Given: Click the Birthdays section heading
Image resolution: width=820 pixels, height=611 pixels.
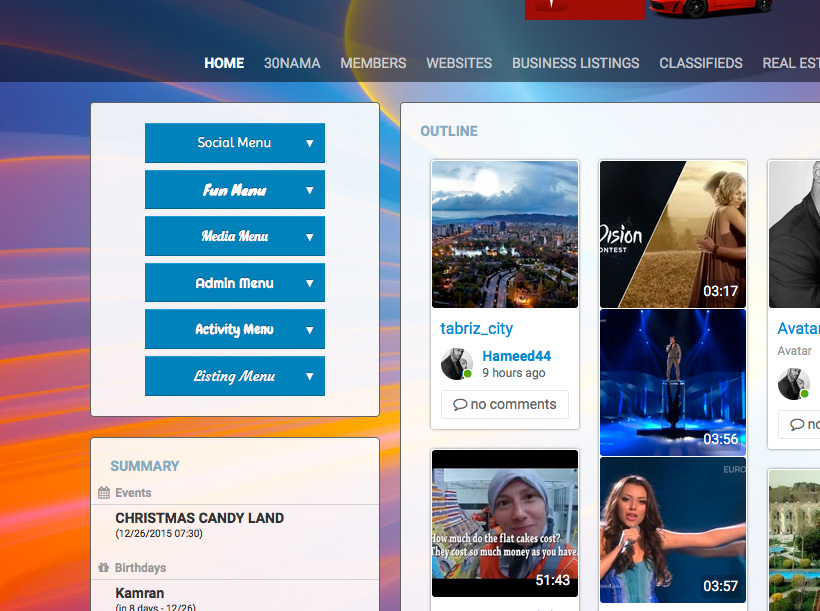Looking at the screenshot, I should click(140, 568).
